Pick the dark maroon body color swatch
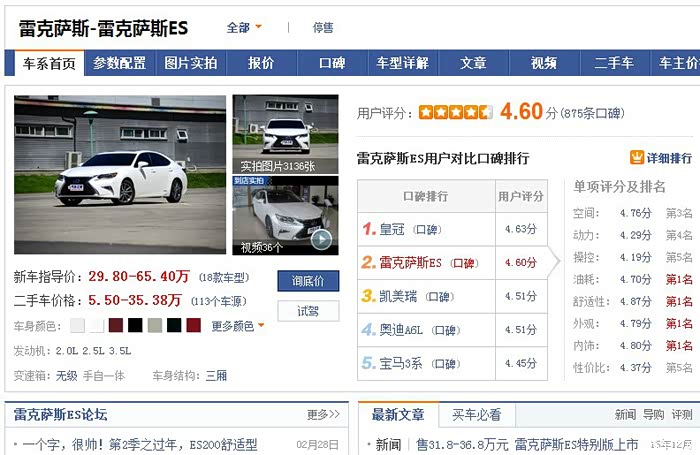700x455 pixels. coord(116,326)
